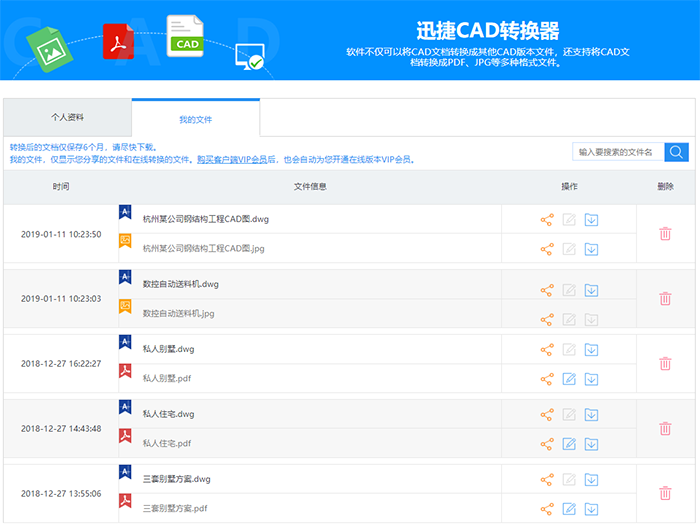Edit the 私人别墅.pdf file

(569, 379)
